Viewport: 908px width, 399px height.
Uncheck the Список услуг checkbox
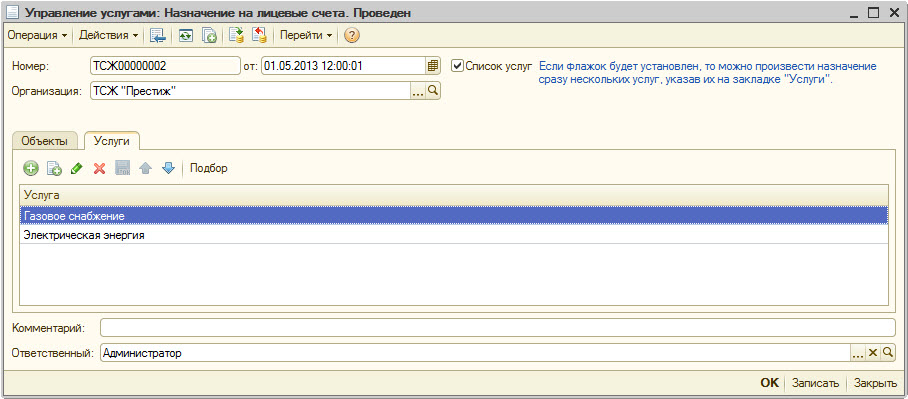click(457, 66)
